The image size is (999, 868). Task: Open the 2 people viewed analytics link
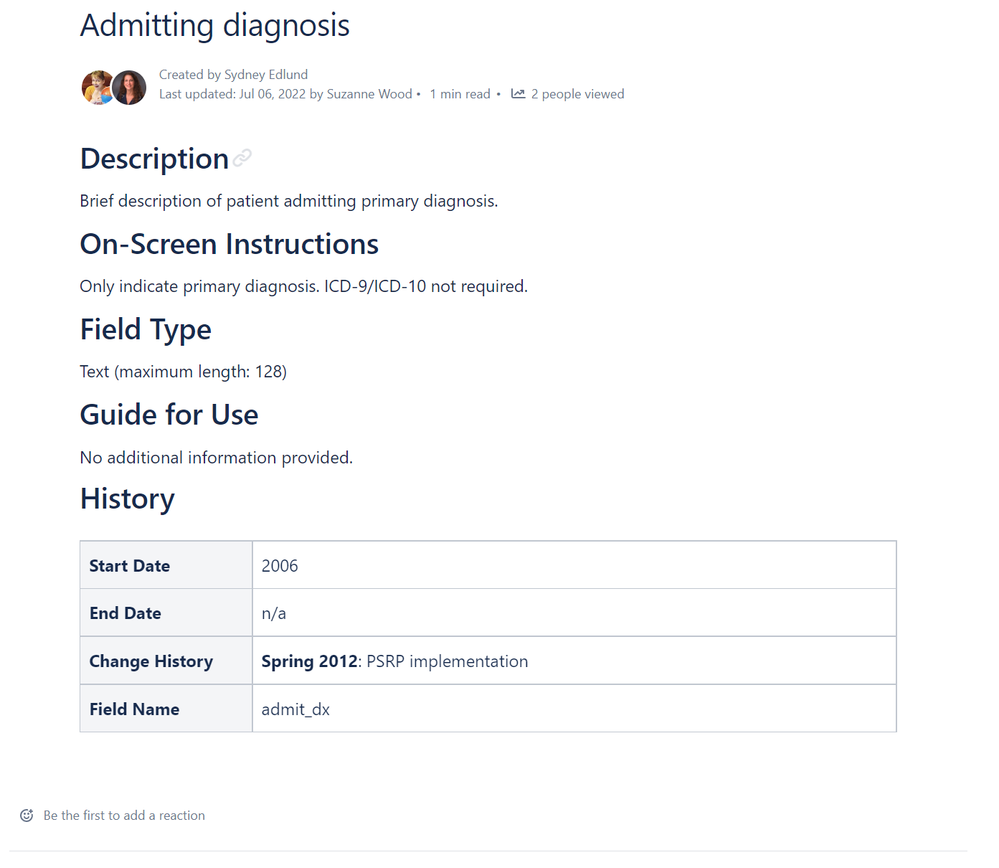[577, 94]
